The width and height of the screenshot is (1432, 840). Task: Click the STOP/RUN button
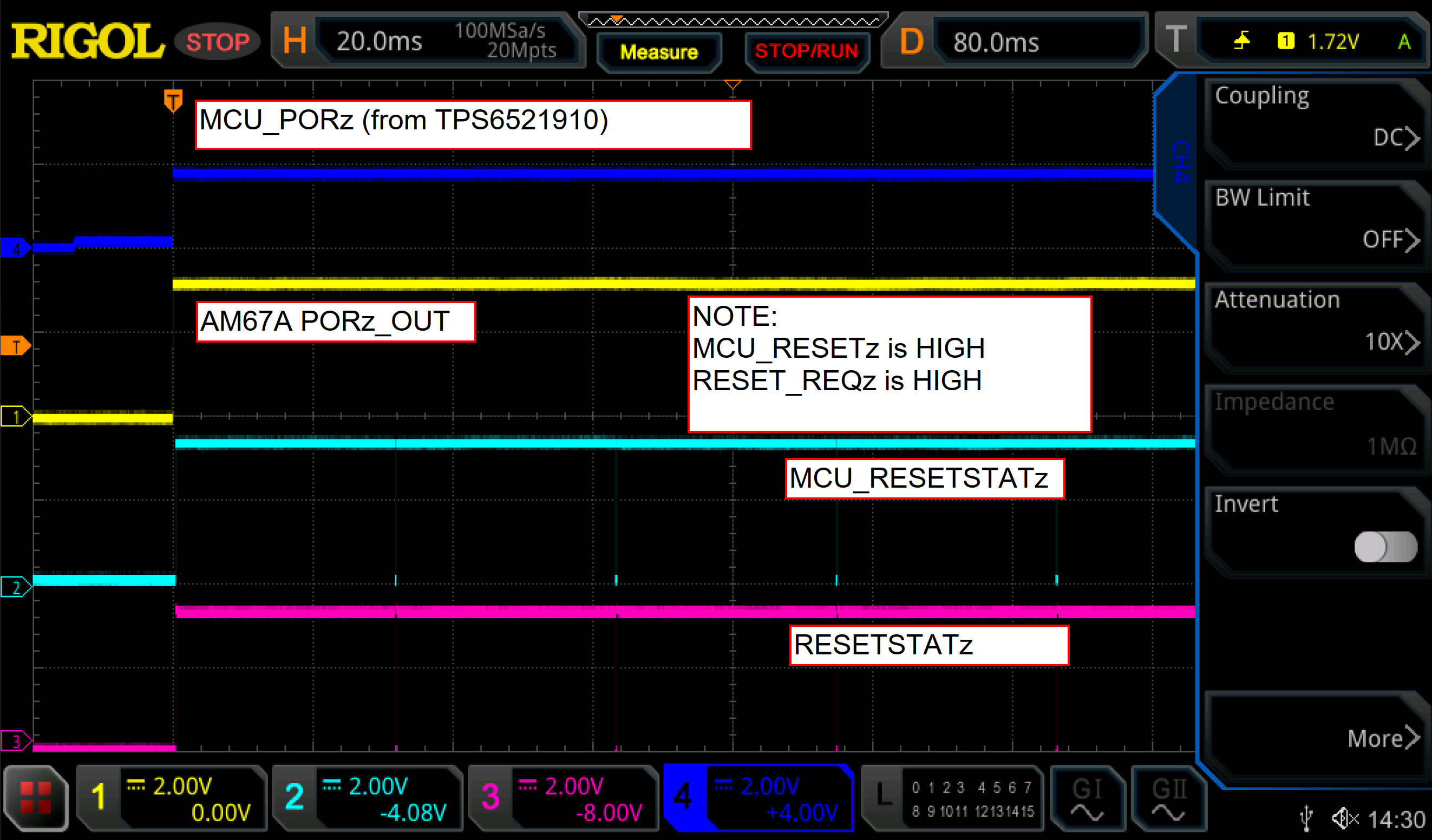click(x=806, y=50)
